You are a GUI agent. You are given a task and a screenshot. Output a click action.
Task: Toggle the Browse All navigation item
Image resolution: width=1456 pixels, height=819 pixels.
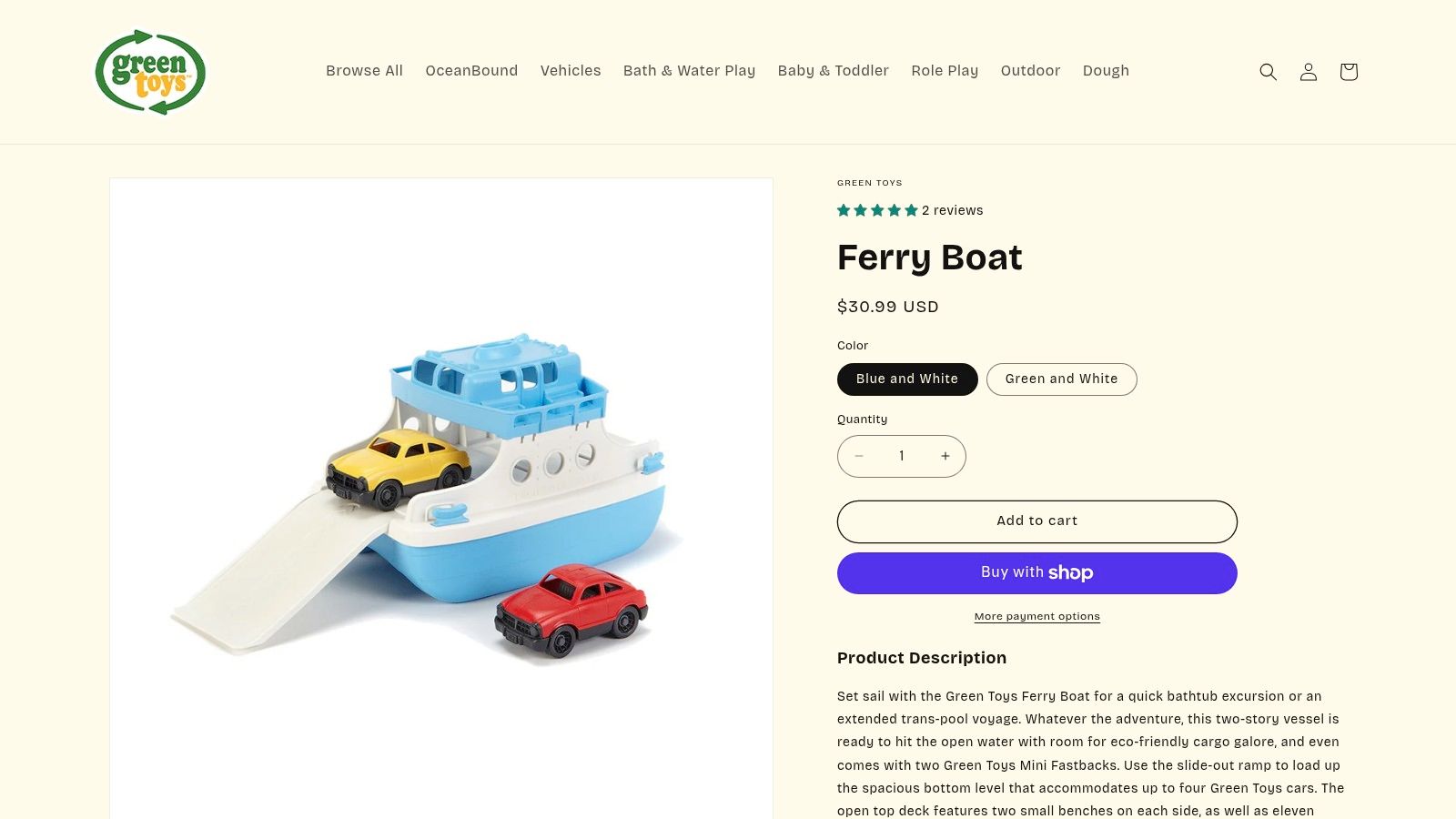click(364, 70)
